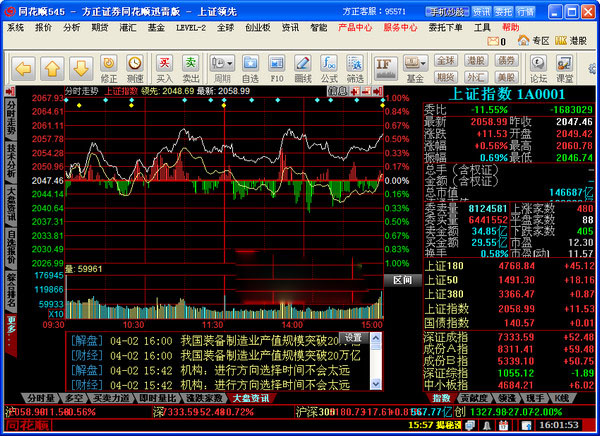Select the 上证180 index row
Screen dimensions: 600x436
coord(510,266)
